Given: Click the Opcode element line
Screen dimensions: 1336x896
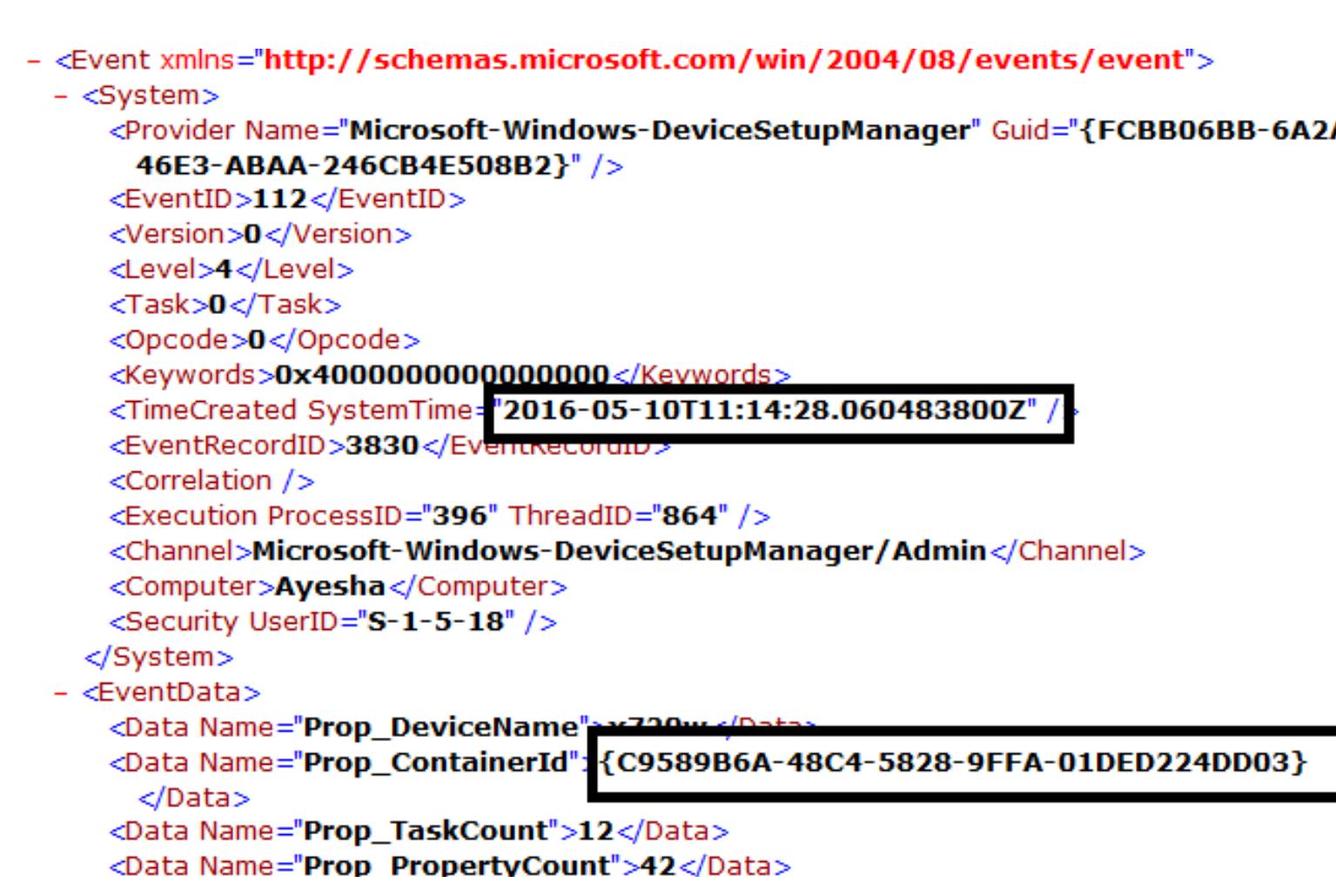Looking at the screenshot, I should pos(265,340).
